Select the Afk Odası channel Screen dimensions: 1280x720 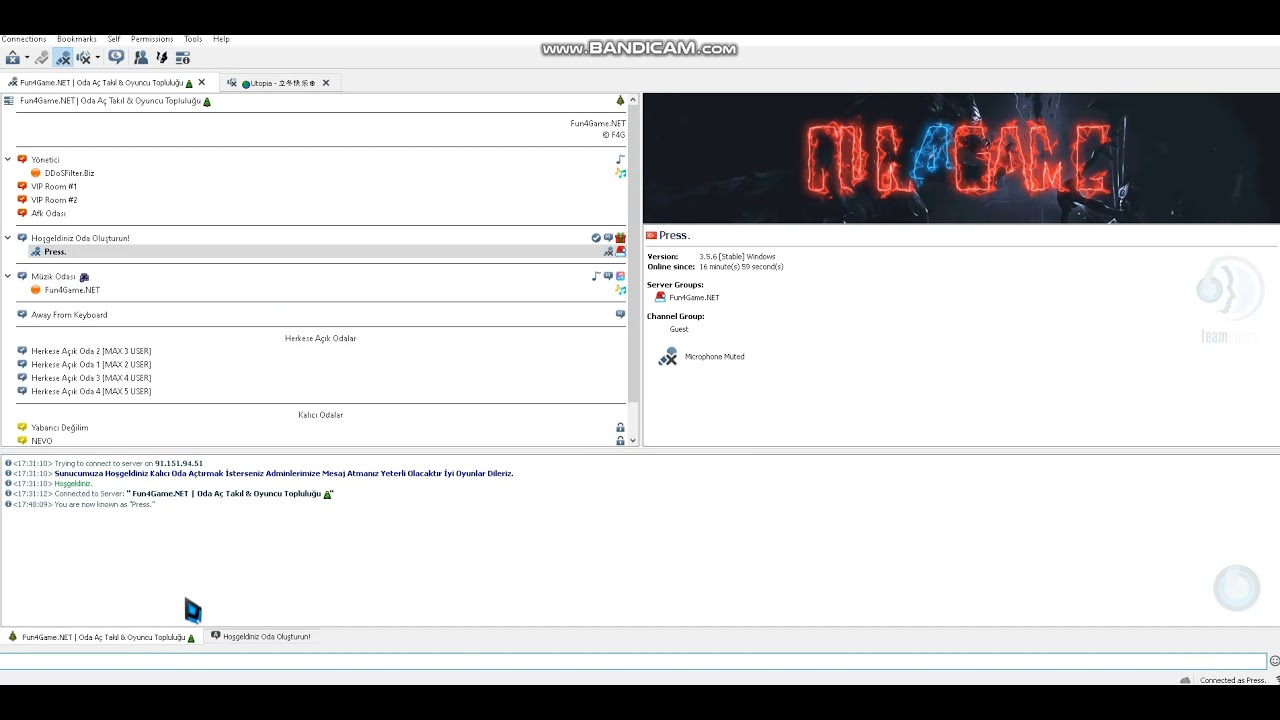coord(48,213)
